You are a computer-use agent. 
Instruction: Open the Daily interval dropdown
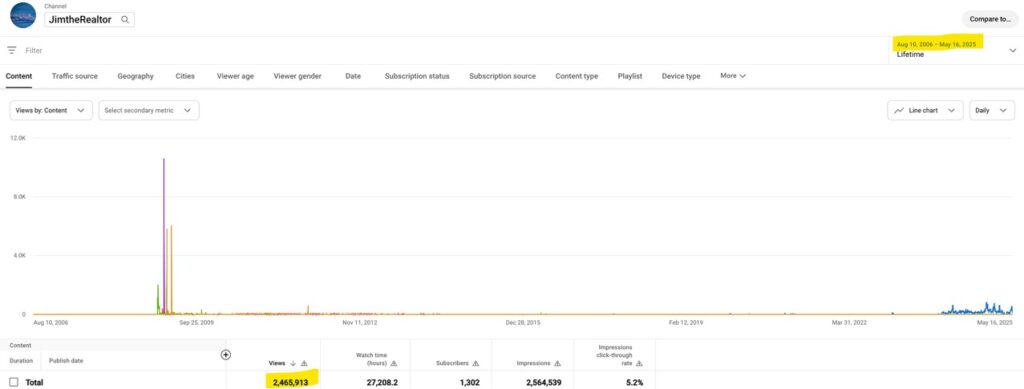992,110
